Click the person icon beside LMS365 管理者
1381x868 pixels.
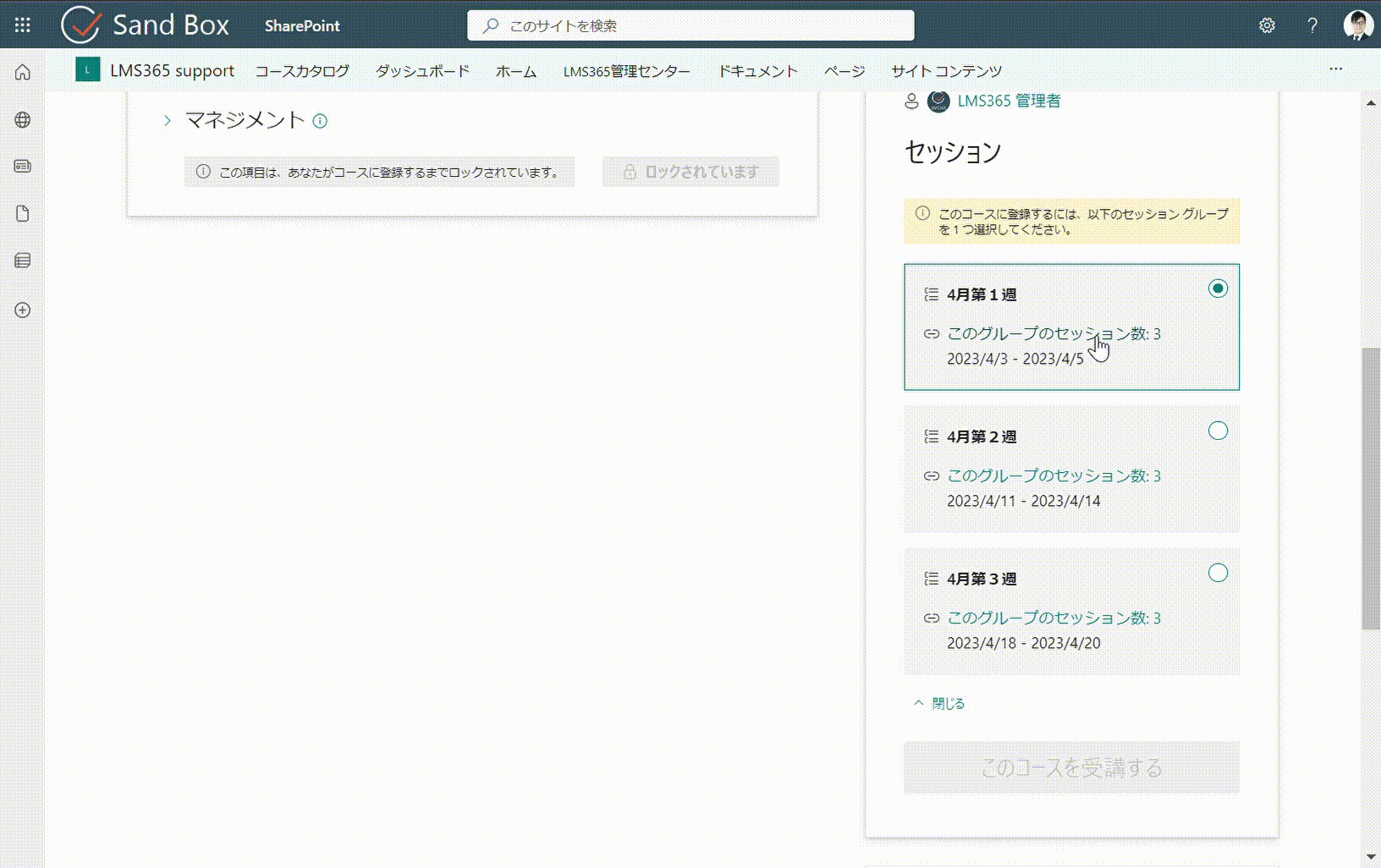coord(911,102)
